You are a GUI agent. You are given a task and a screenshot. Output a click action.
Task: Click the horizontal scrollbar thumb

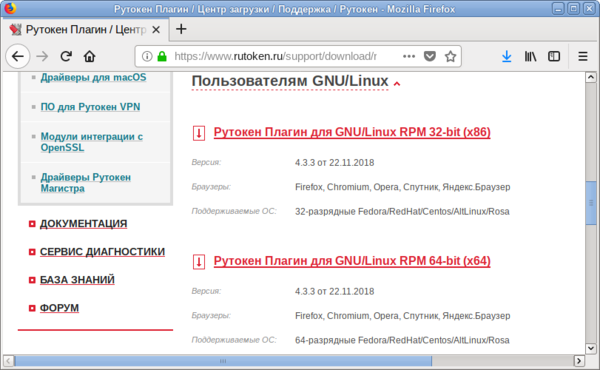(223, 360)
